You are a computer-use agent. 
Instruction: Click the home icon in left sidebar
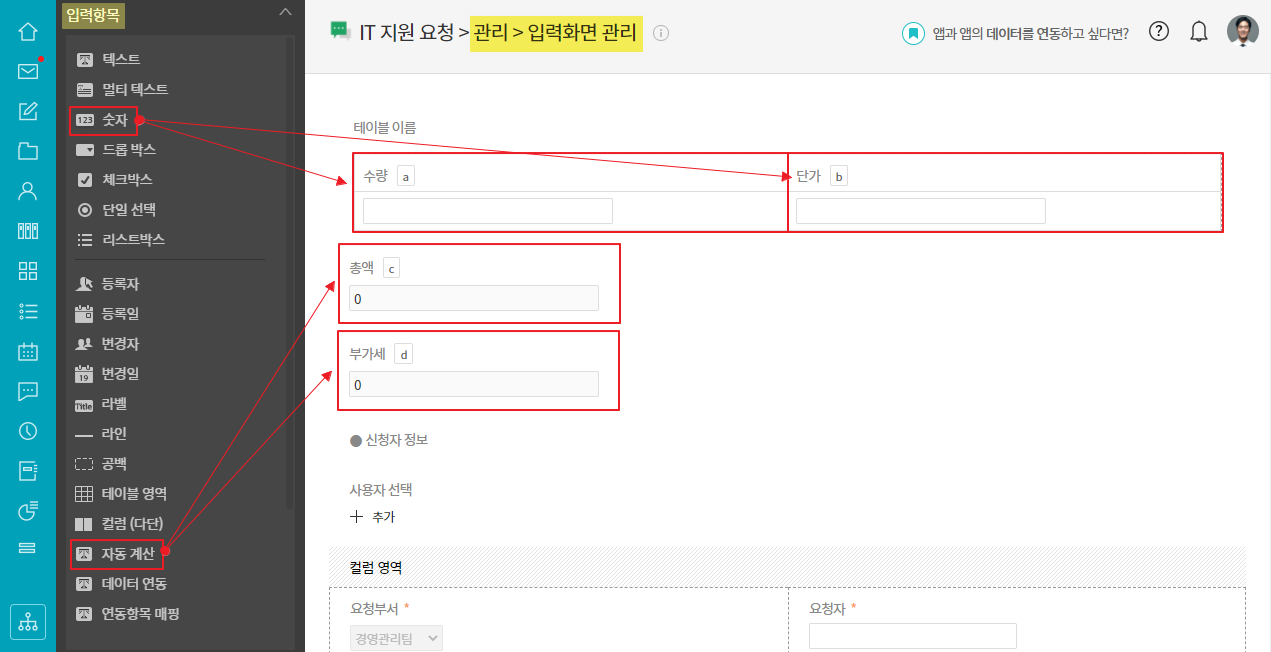click(x=28, y=31)
